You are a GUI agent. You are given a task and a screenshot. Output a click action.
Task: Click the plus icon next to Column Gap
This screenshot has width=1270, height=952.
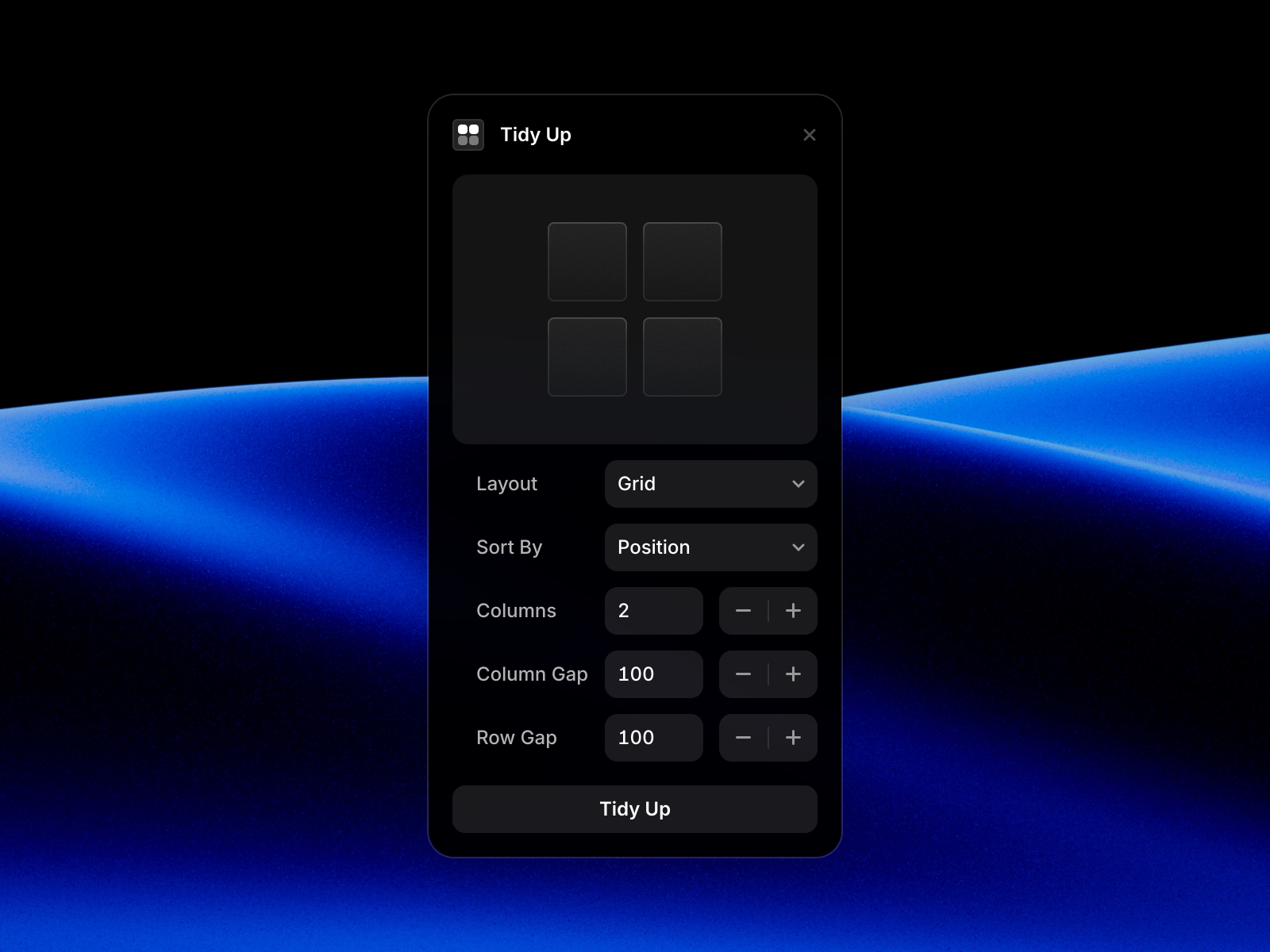pos(793,674)
